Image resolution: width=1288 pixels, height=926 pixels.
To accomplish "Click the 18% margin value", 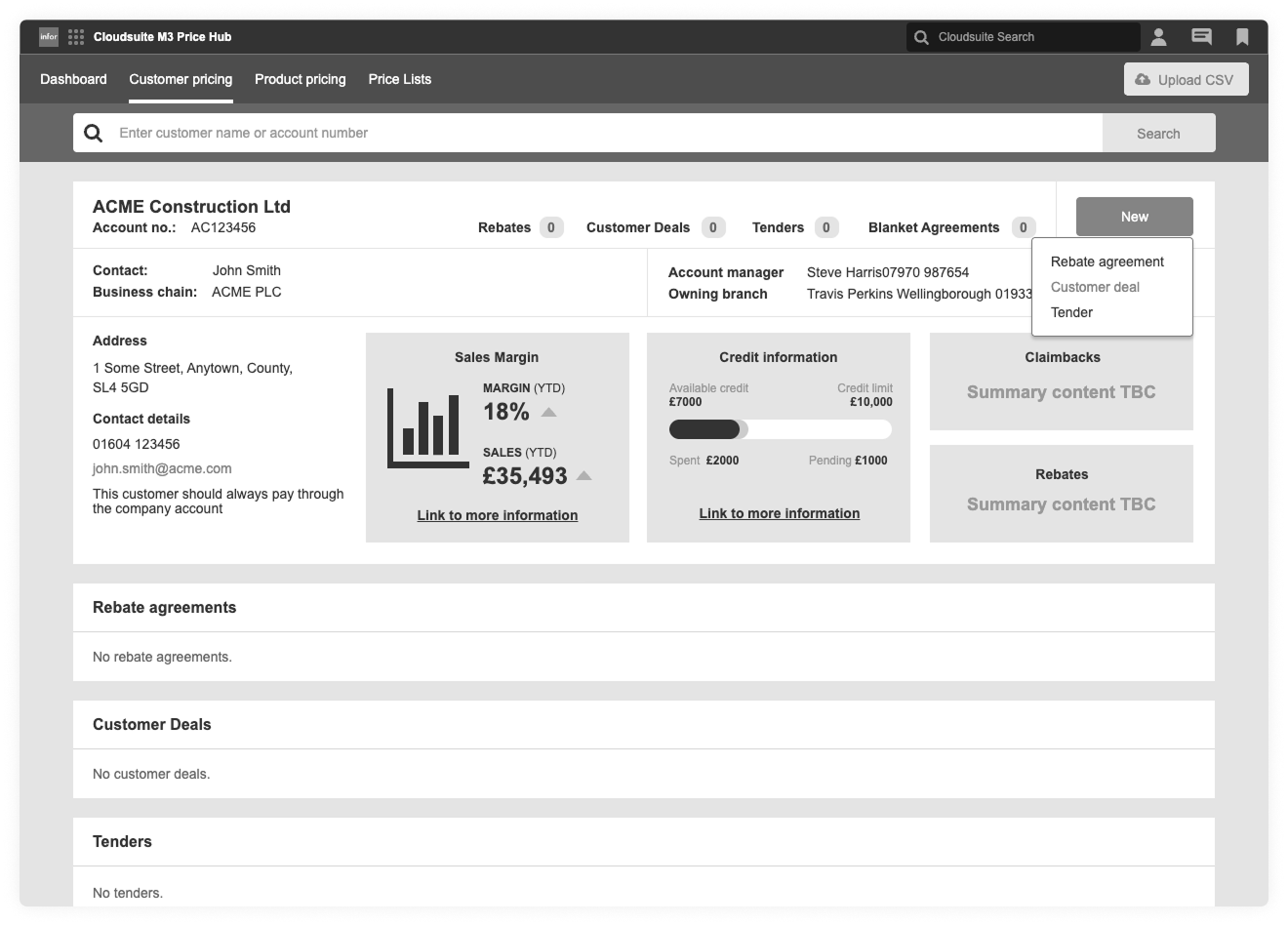I will pyautogui.click(x=506, y=412).
